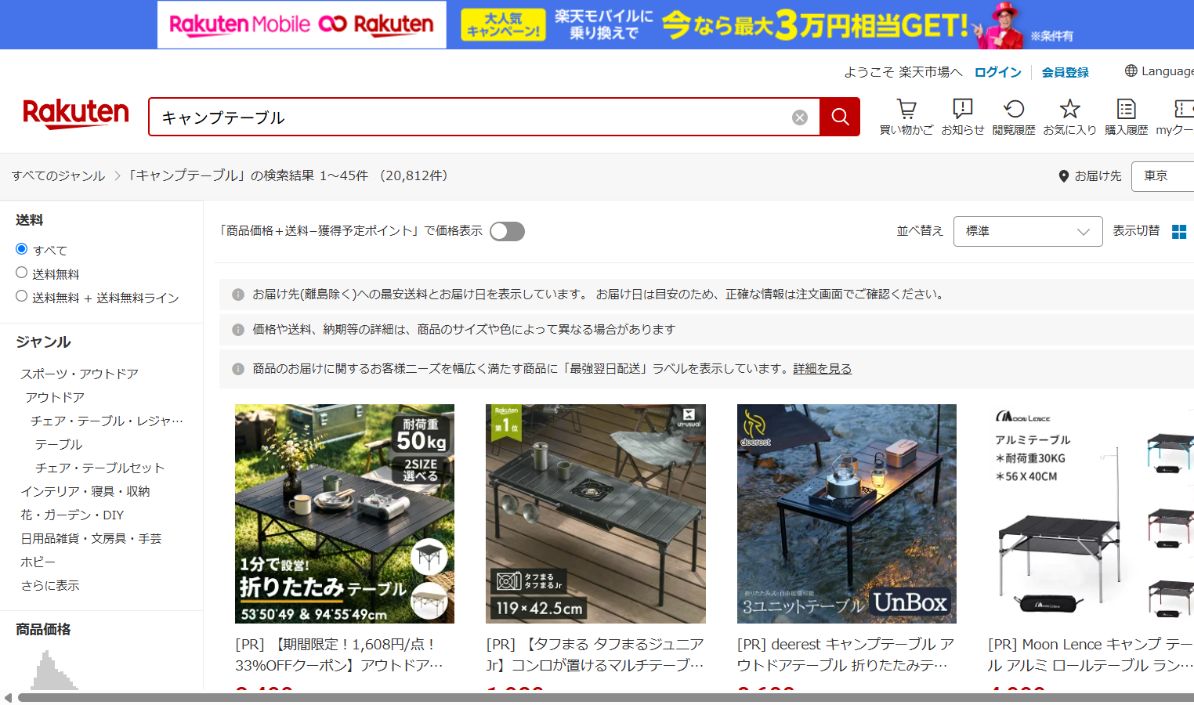This screenshot has height=705, width=1194.
Task: Toggle price display with shipping and points
Action: [507, 231]
